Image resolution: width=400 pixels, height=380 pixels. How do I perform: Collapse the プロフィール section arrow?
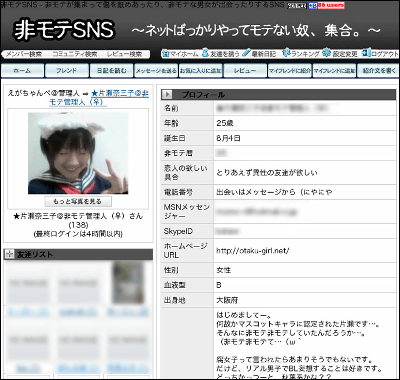pos(167,95)
